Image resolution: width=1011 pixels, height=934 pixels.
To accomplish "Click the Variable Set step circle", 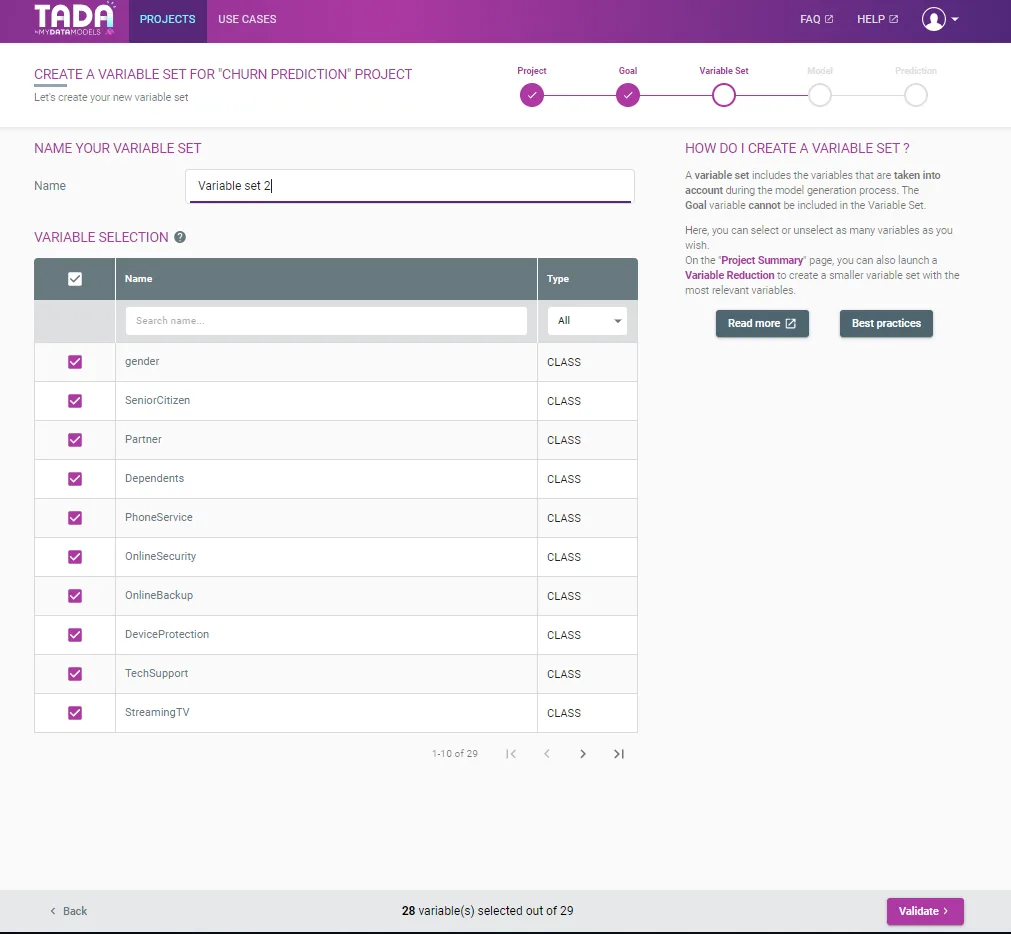I will click(x=724, y=95).
